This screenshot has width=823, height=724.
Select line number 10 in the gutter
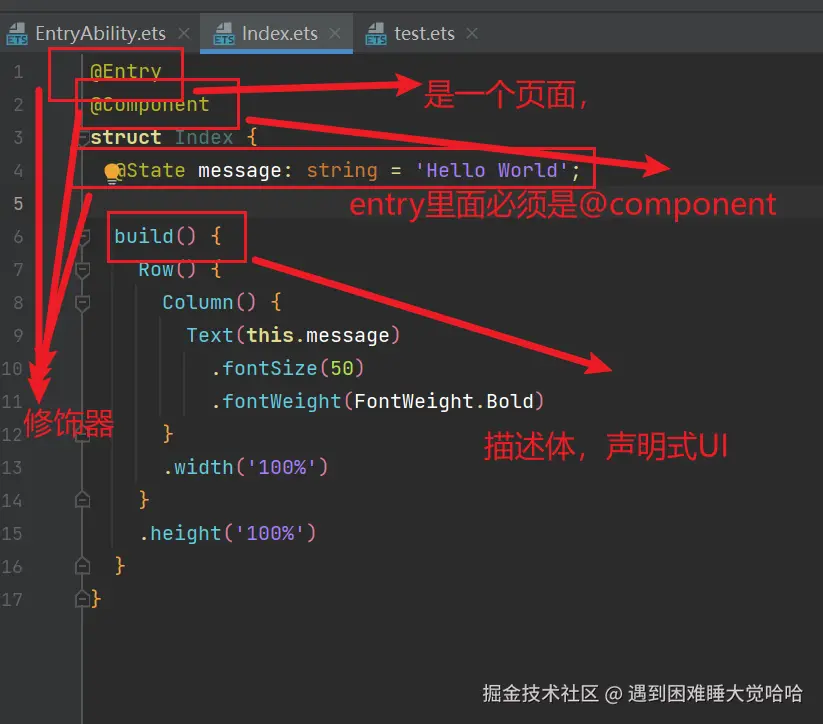click(x=17, y=368)
